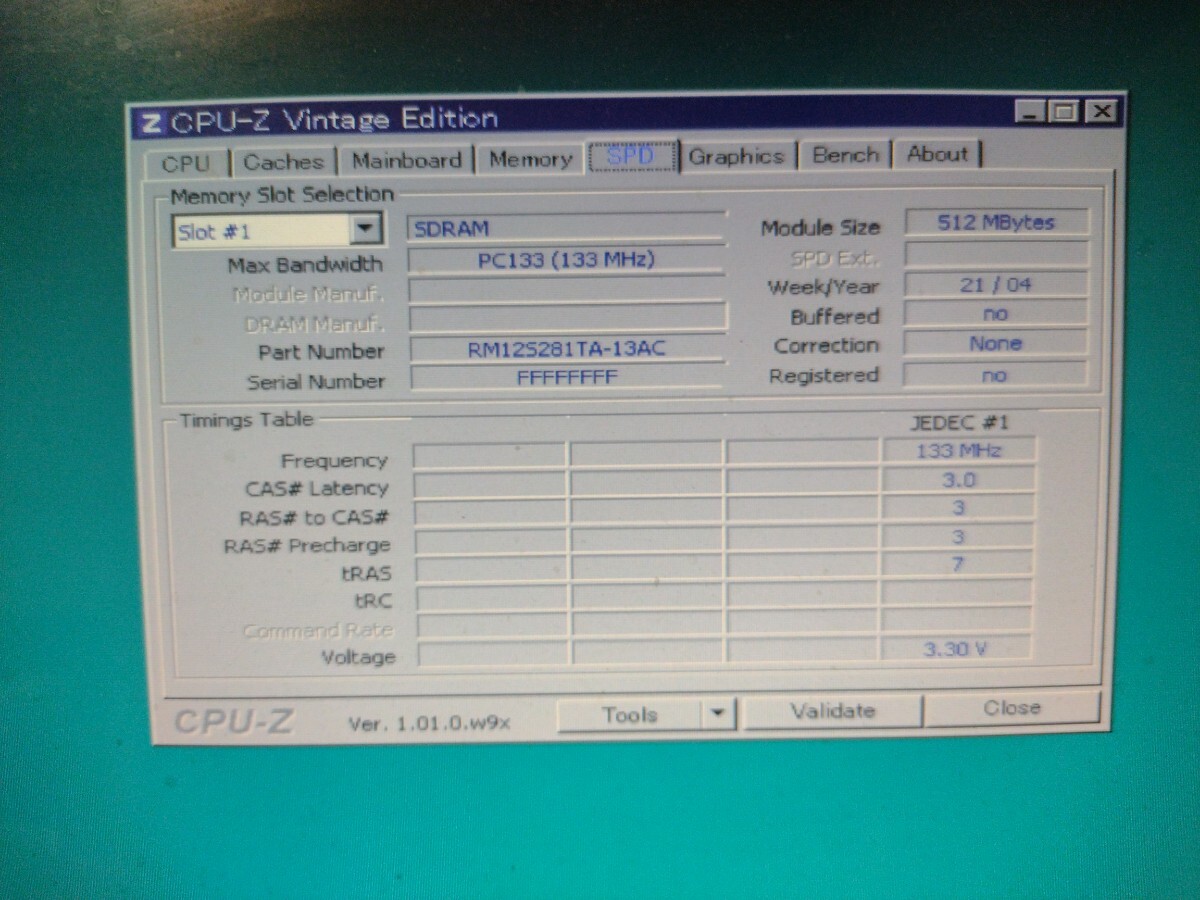Click the 3.30 V voltage cell
The height and width of the screenshot is (900, 1200).
955,648
